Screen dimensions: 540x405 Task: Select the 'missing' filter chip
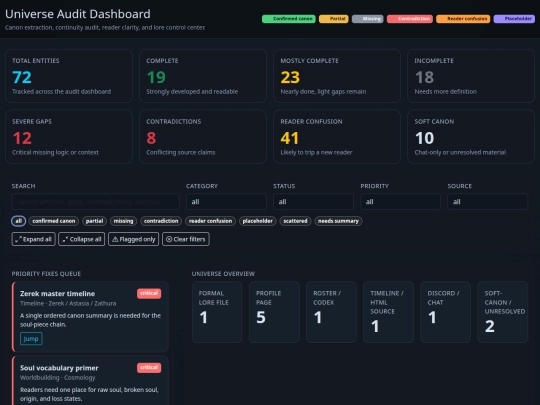pyautogui.click(x=123, y=221)
